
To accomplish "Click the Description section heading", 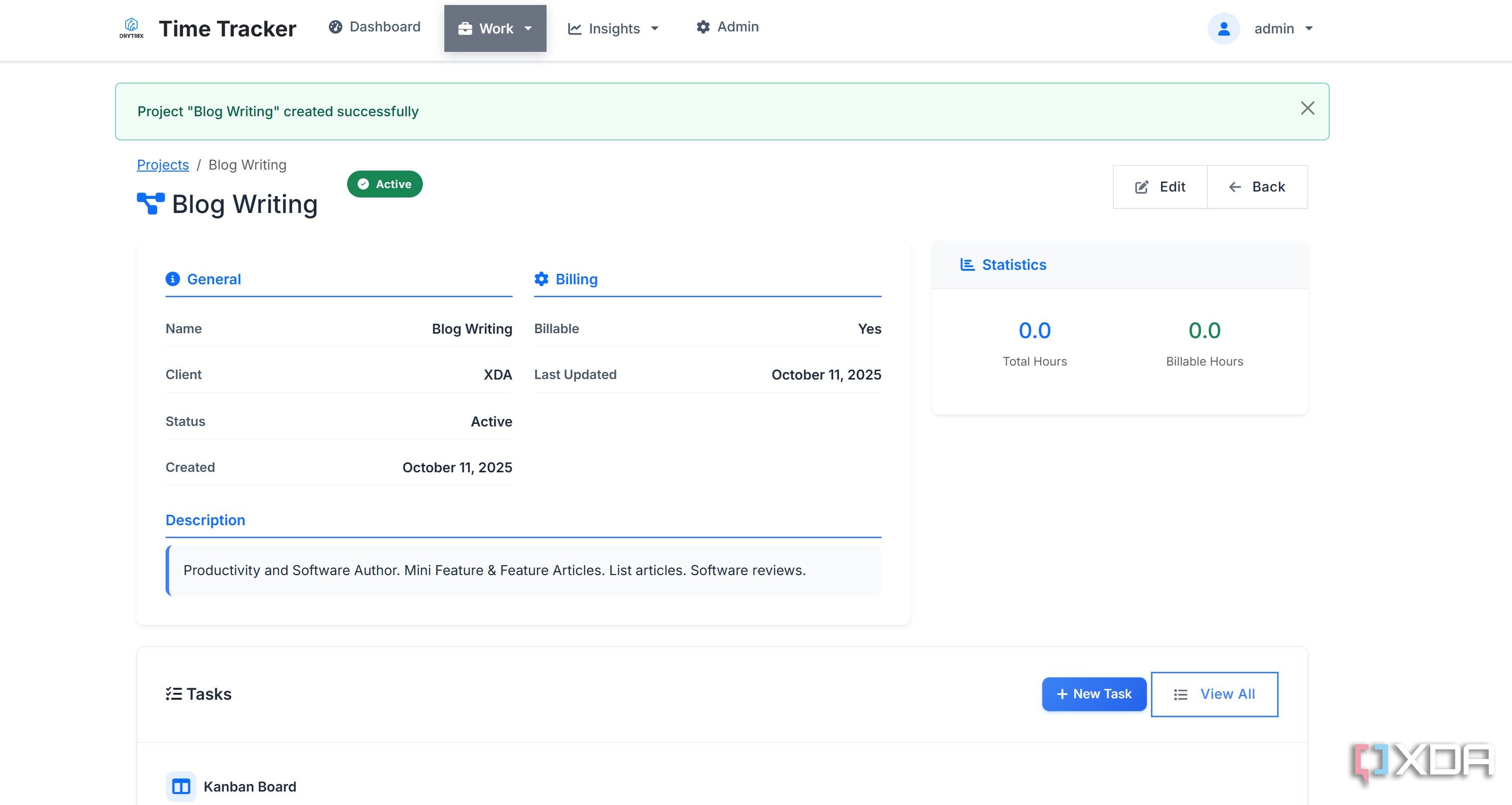I will [x=205, y=520].
